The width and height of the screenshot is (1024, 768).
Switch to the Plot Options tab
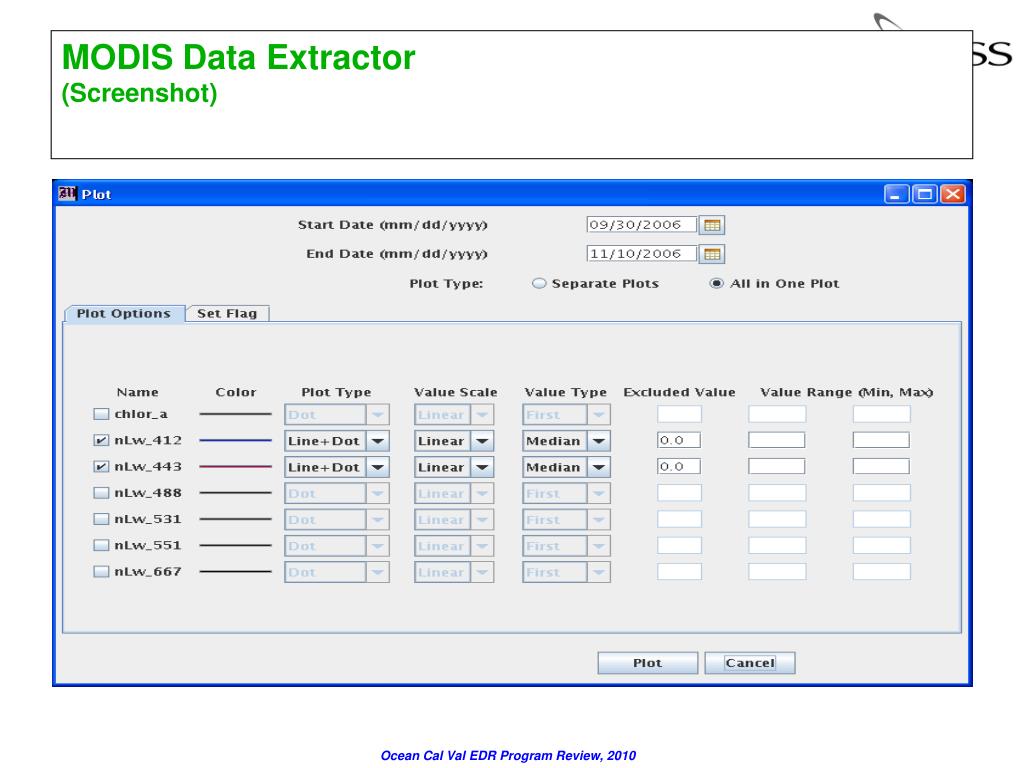(123, 313)
